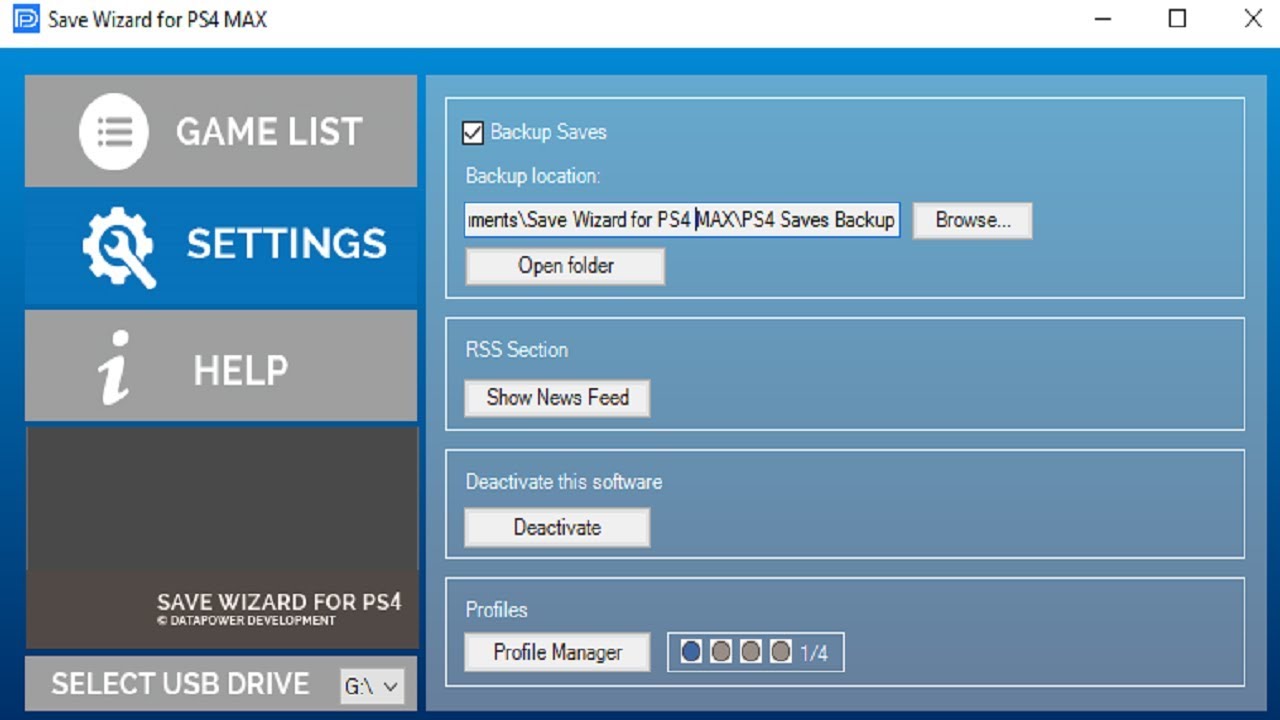
Task: Uncheck the Backup Saves option
Action: (x=474, y=131)
